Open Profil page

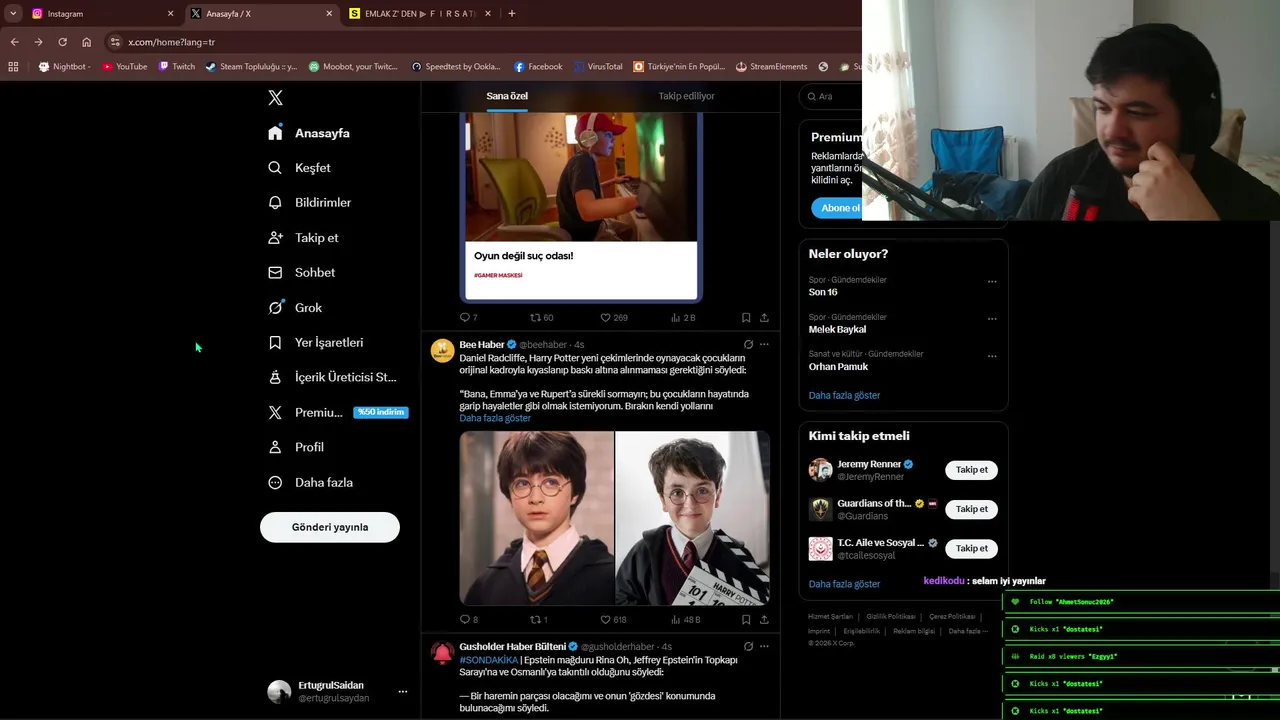pyautogui.click(x=296, y=447)
